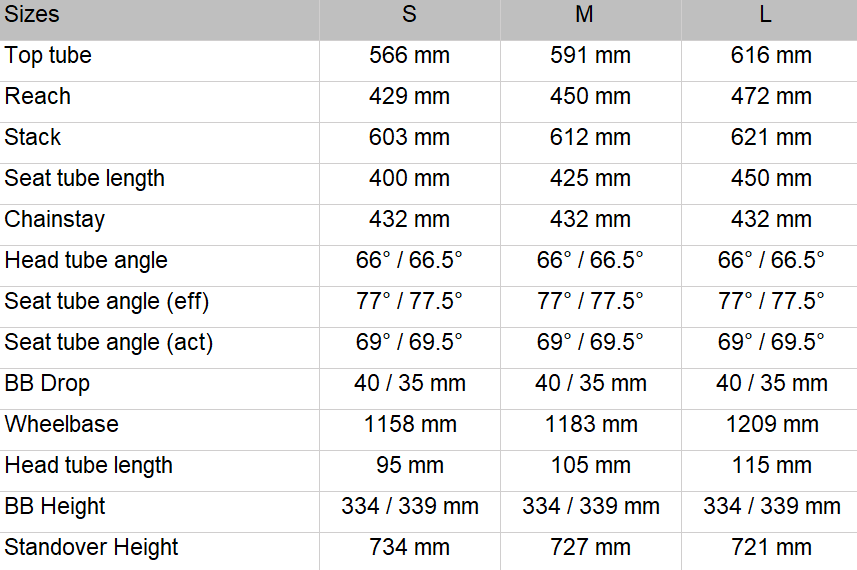Click the Wheelbase value 1209 mm
Viewport: 857px width, 570px height.
coord(771,425)
